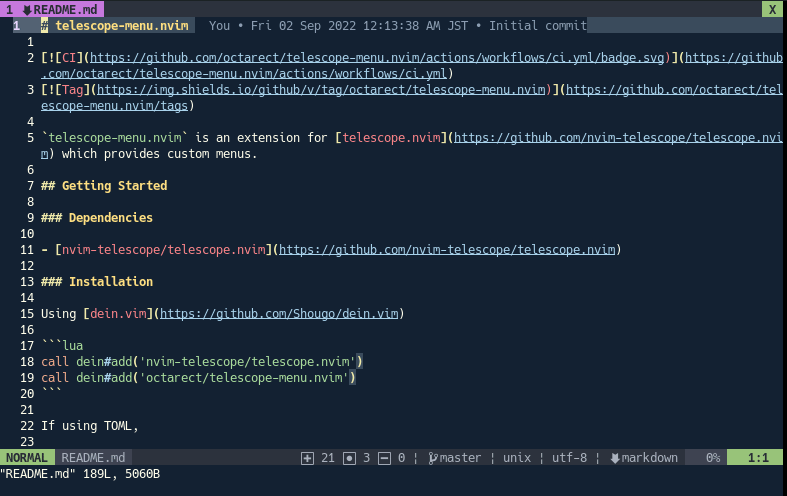The width and height of the screenshot is (787, 496).
Task: Click the 'which provides custom menus.' text
Action: [159, 154]
